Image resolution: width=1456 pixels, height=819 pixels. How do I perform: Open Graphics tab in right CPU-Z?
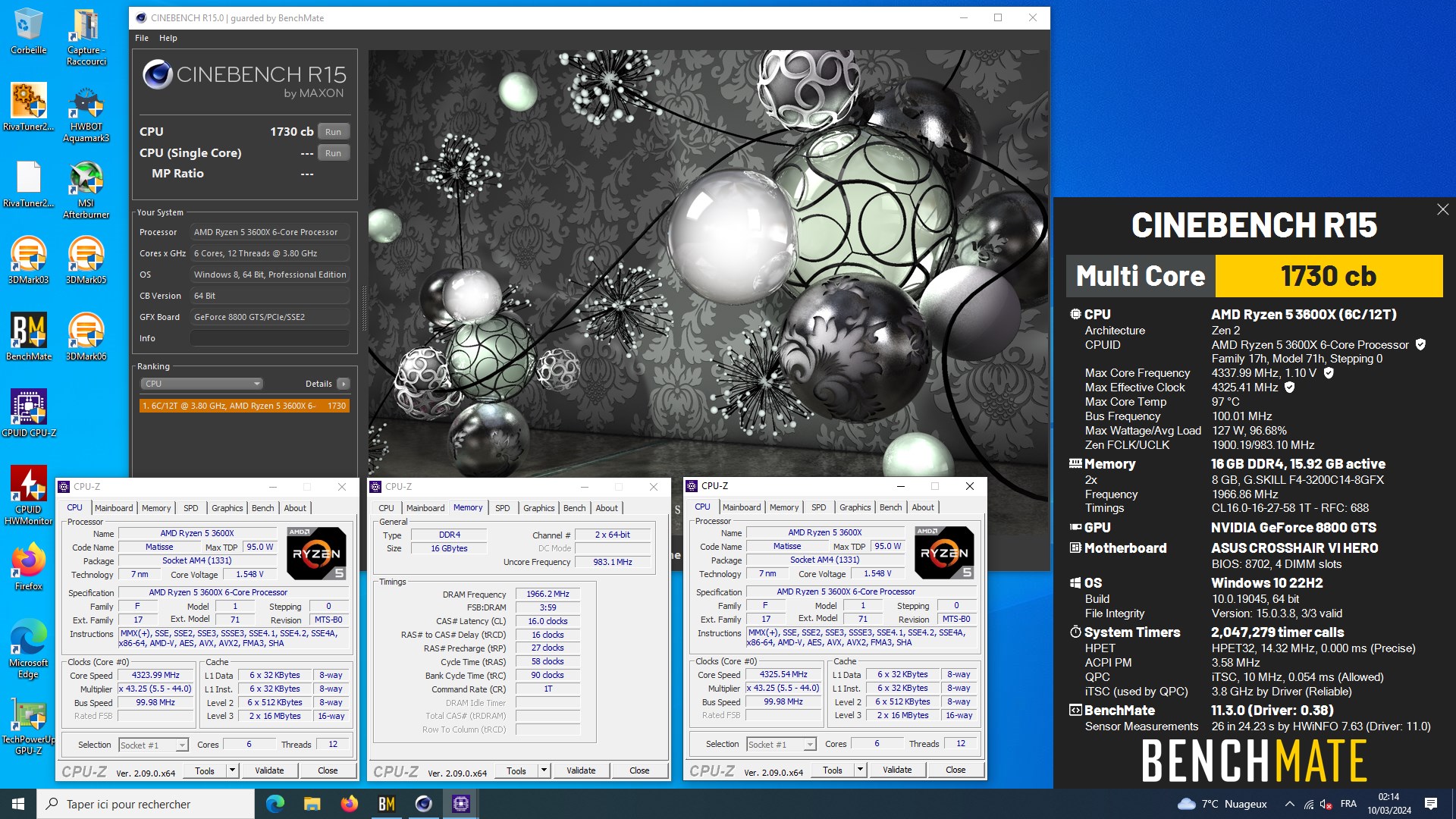pyautogui.click(x=855, y=507)
